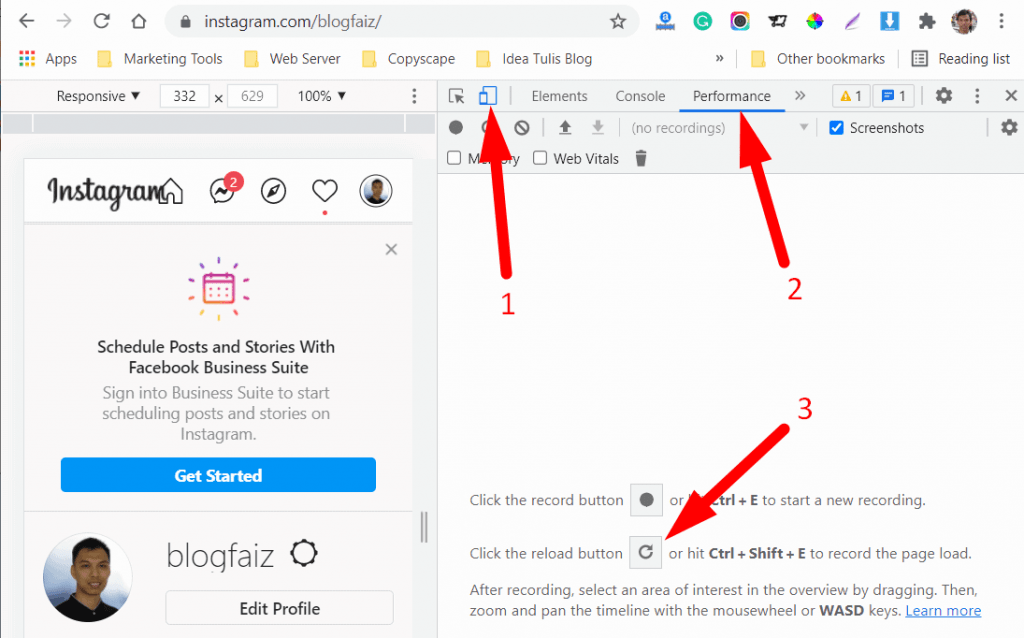Enable the Memory checkbox
The width and height of the screenshot is (1024, 638).
454,158
